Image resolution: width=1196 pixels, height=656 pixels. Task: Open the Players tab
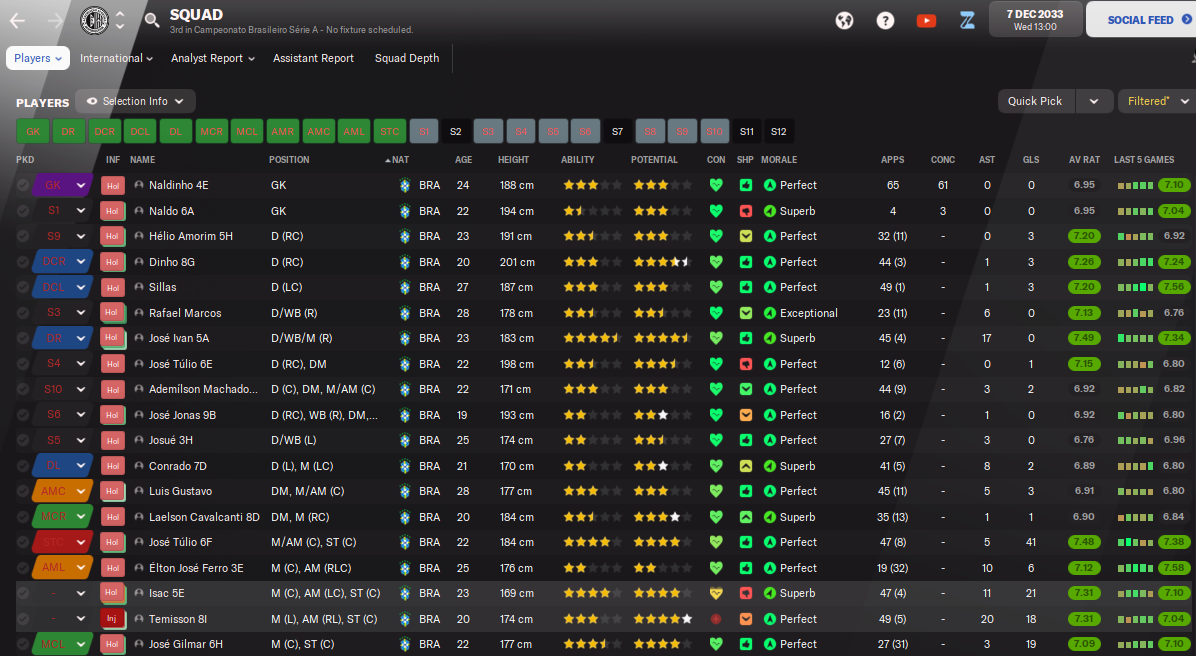(x=37, y=58)
